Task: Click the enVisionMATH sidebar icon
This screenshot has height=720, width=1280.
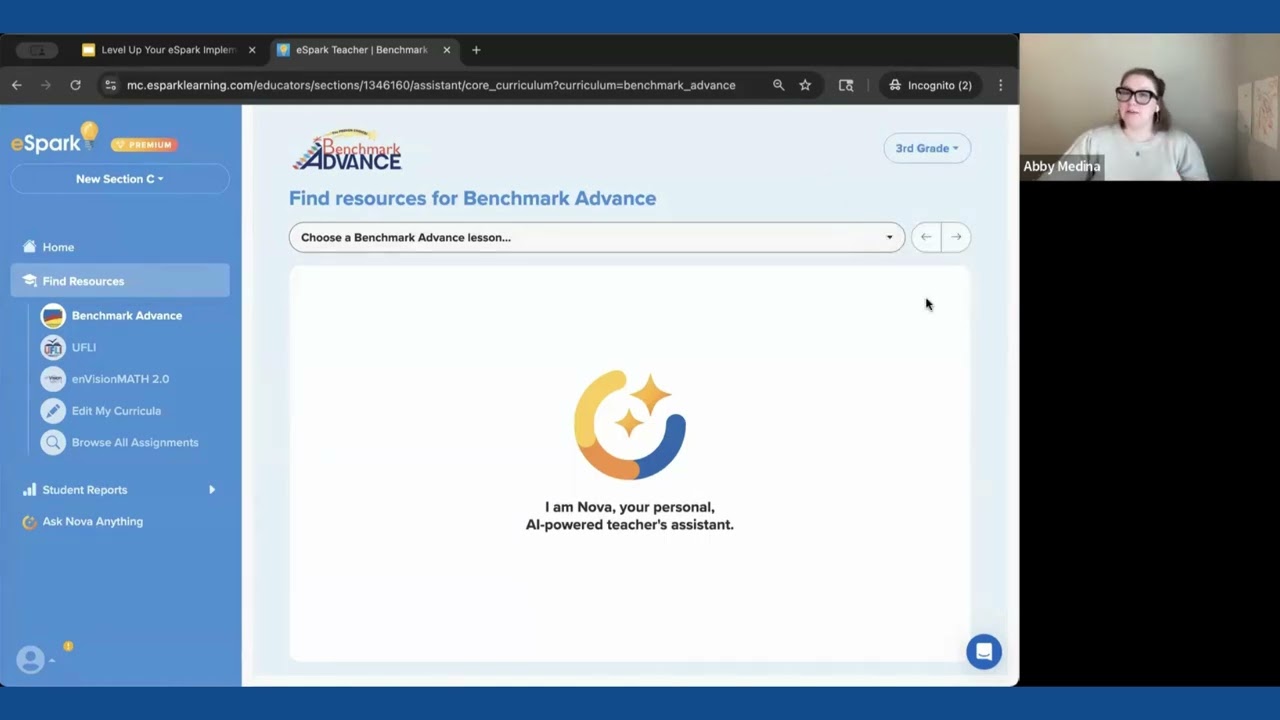Action: coord(53,379)
